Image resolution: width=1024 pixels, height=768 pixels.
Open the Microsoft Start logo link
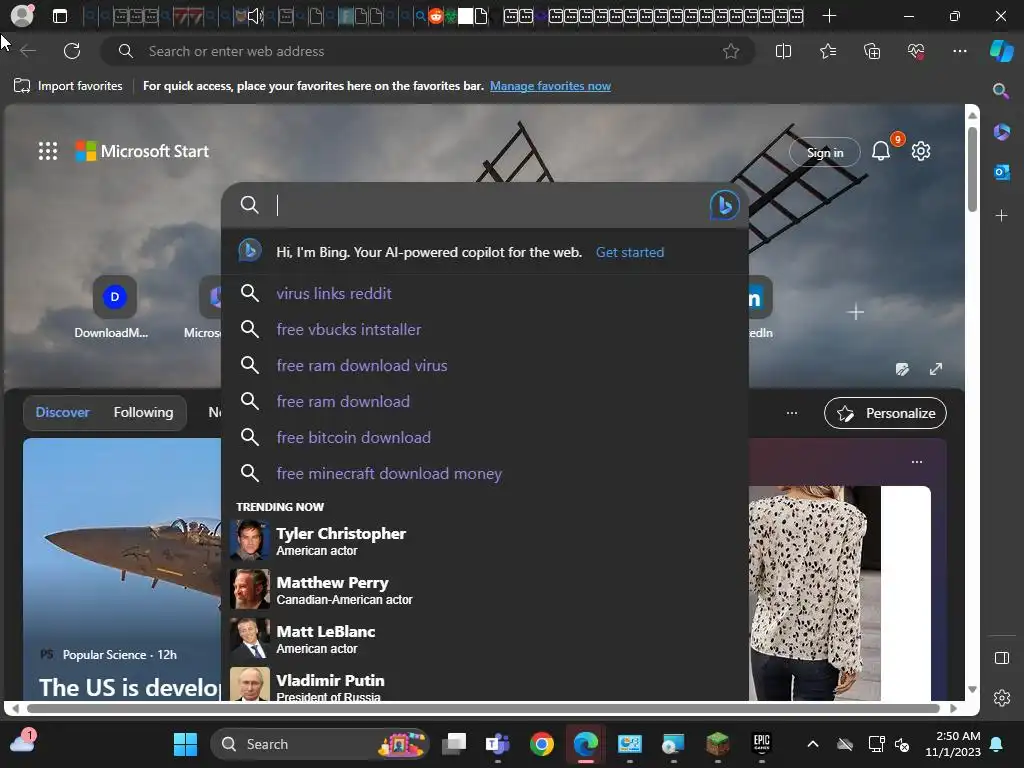pyautogui.click(x=142, y=152)
